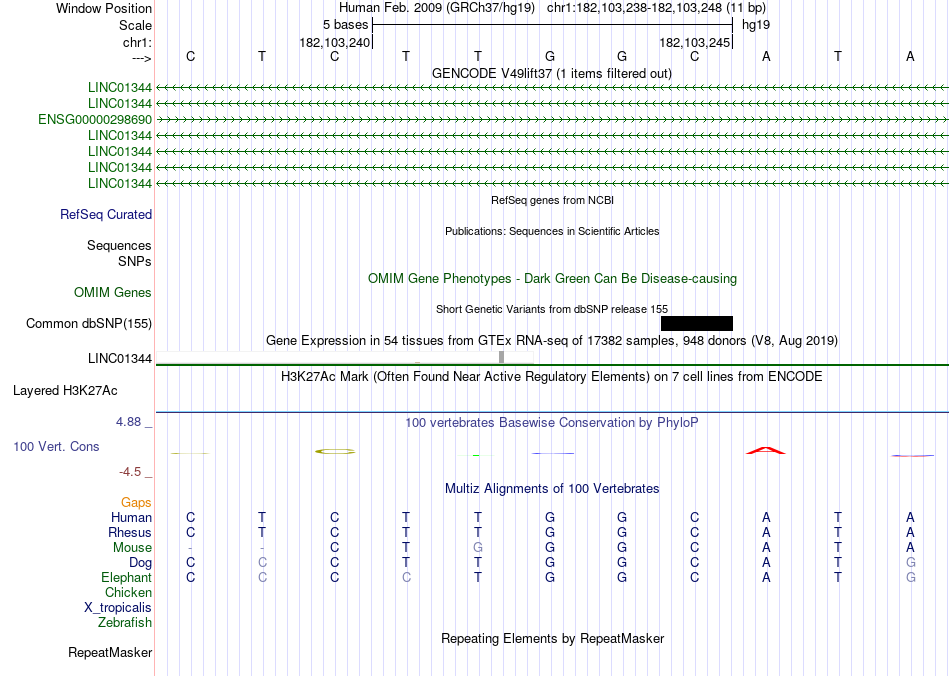Click the hg19 label beside scale bar
This screenshot has height=676, width=950.
tap(756, 25)
